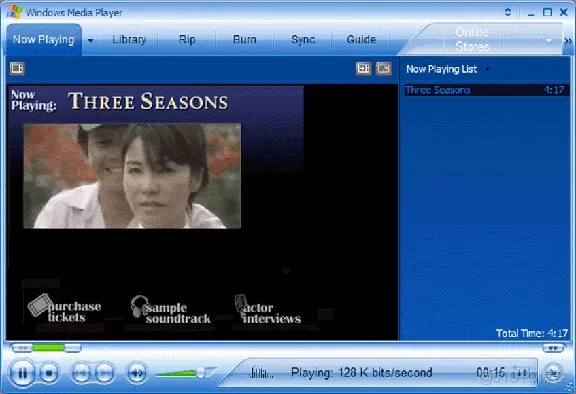This screenshot has height=394, width=576.
Task: Switch to skin mode using bottom-right button
Action: point(553,373)
